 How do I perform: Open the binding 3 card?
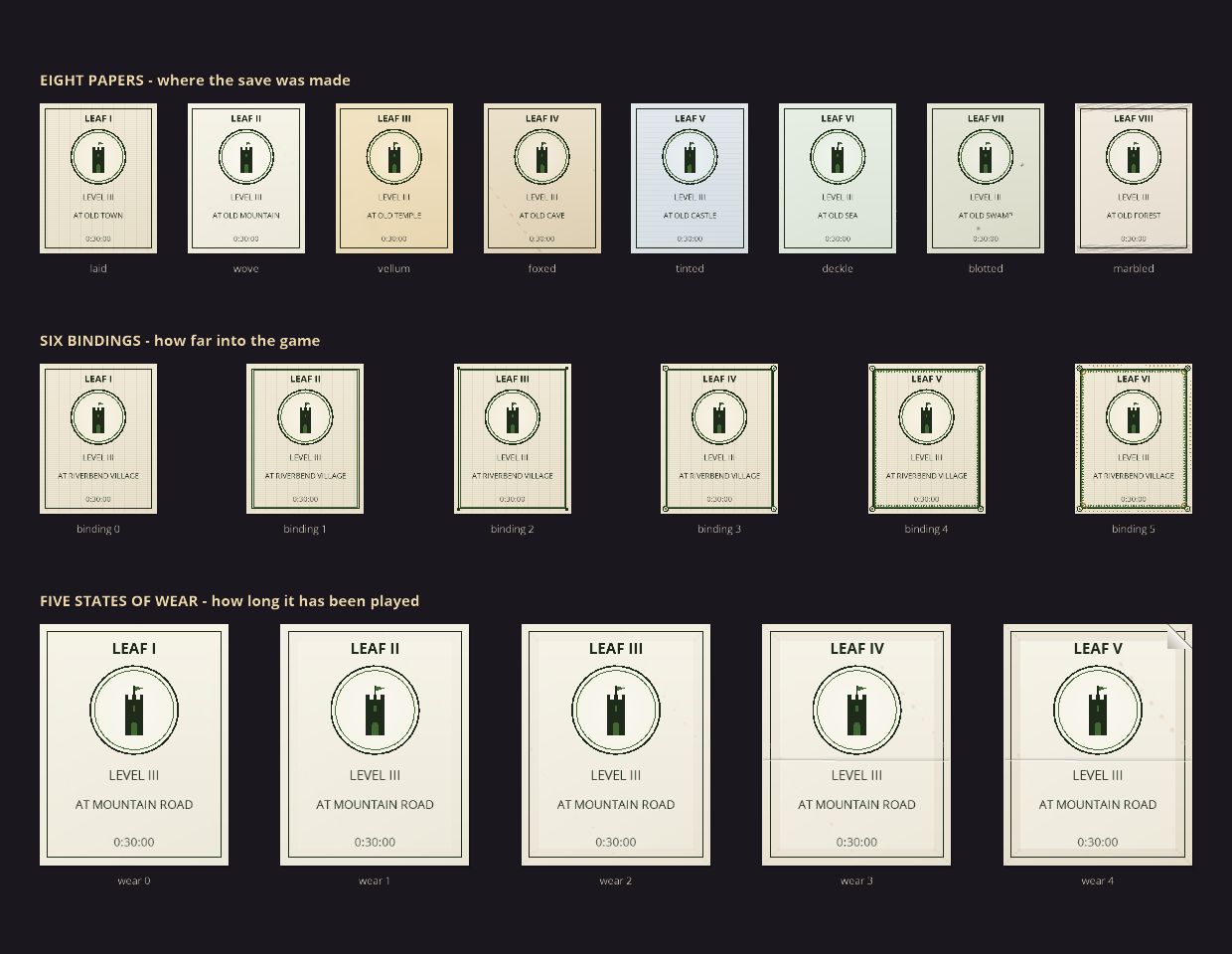click(x=719, y=438)
